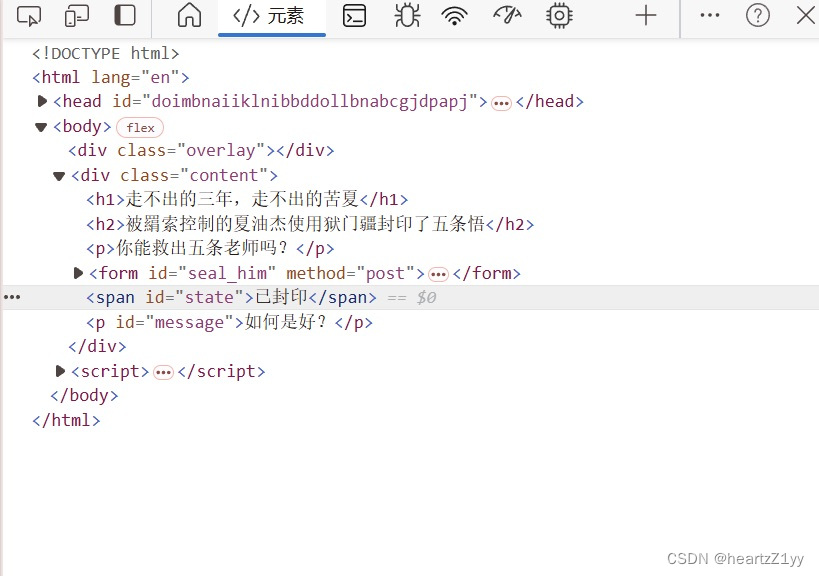The height and width of the screenshot is (576, 819).
Task: Select the div class overlay node
Action: coord(201,150)
